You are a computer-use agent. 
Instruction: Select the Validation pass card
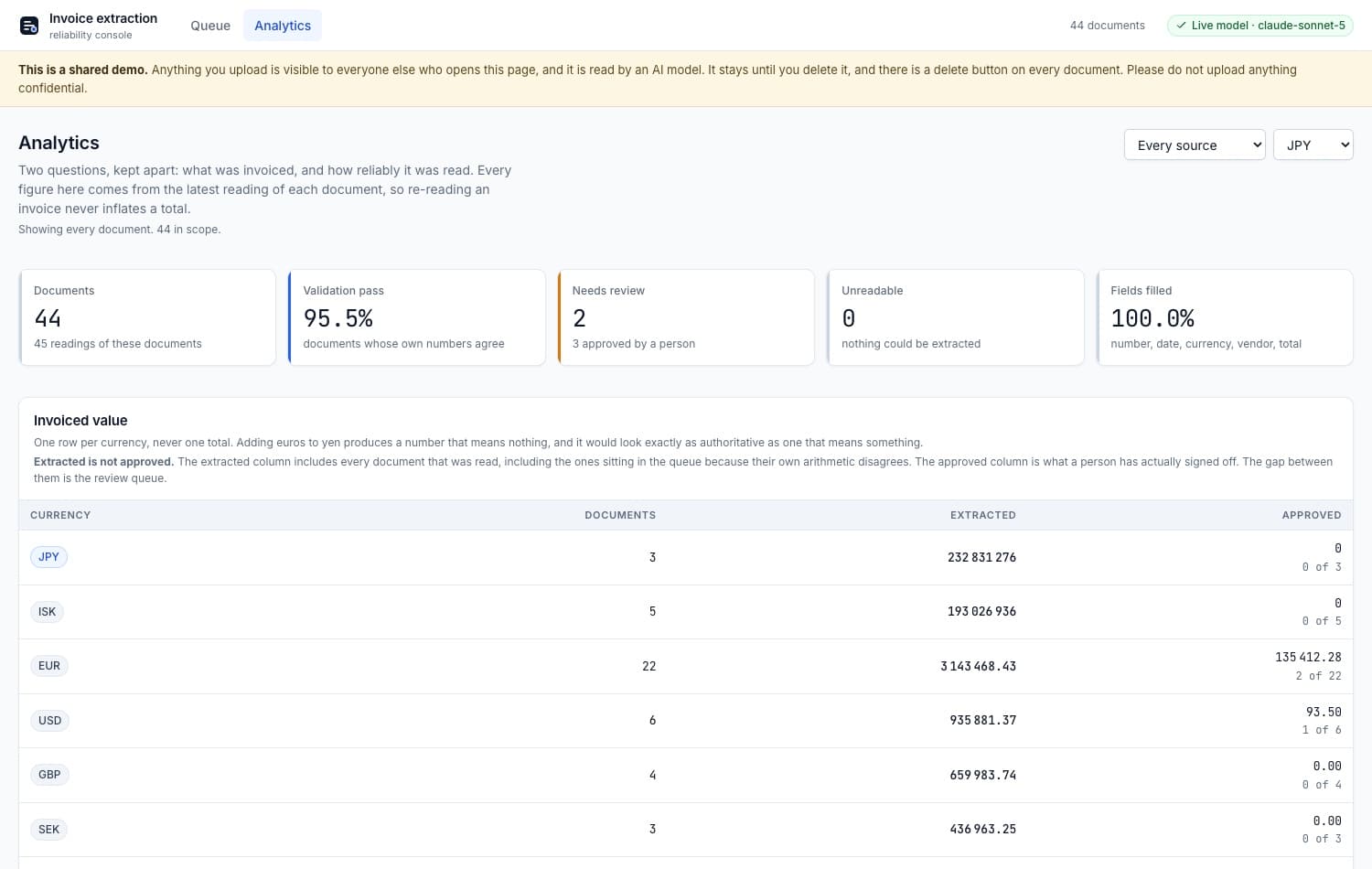click(416, 317)
